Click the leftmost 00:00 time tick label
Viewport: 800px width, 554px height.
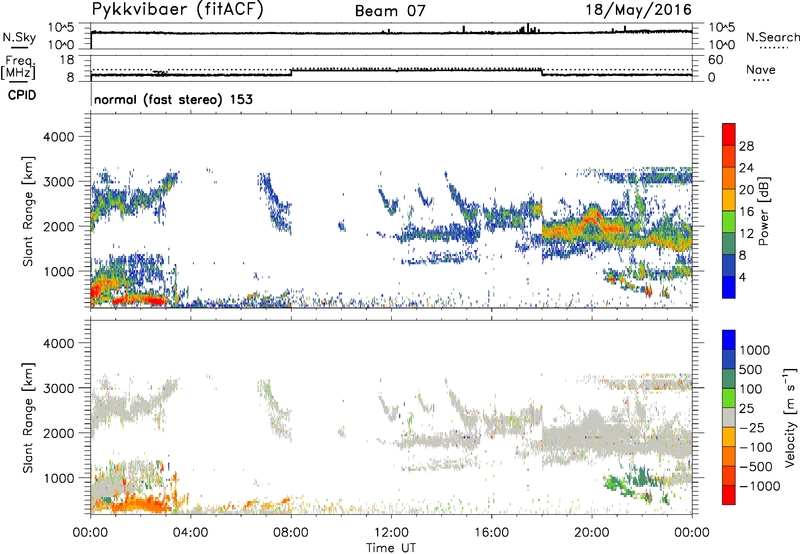90,533
